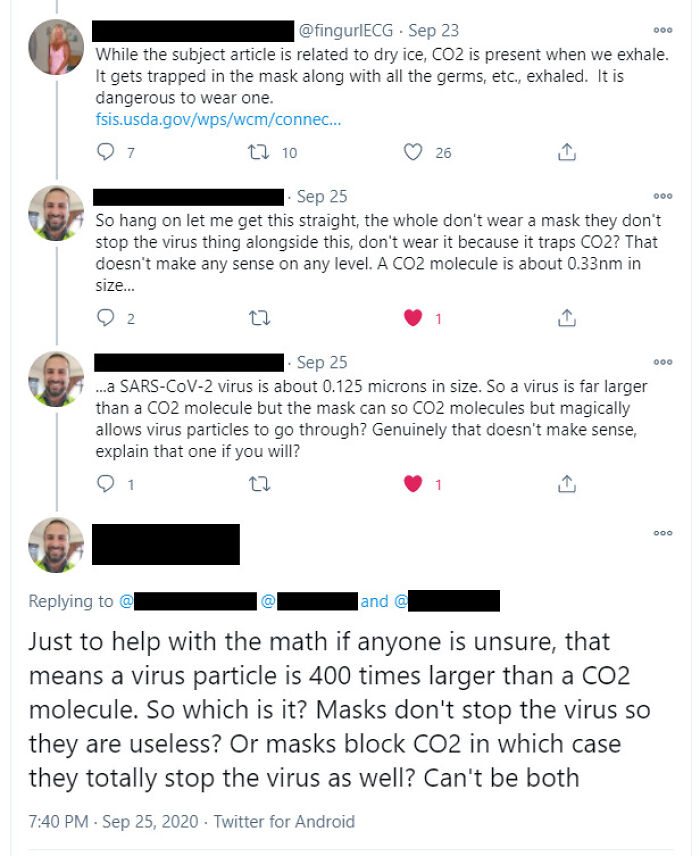Screen dimensions: 700x856
Task: Unlike the "0.33nm in size" tweet
Action: [x=413, y=316]
